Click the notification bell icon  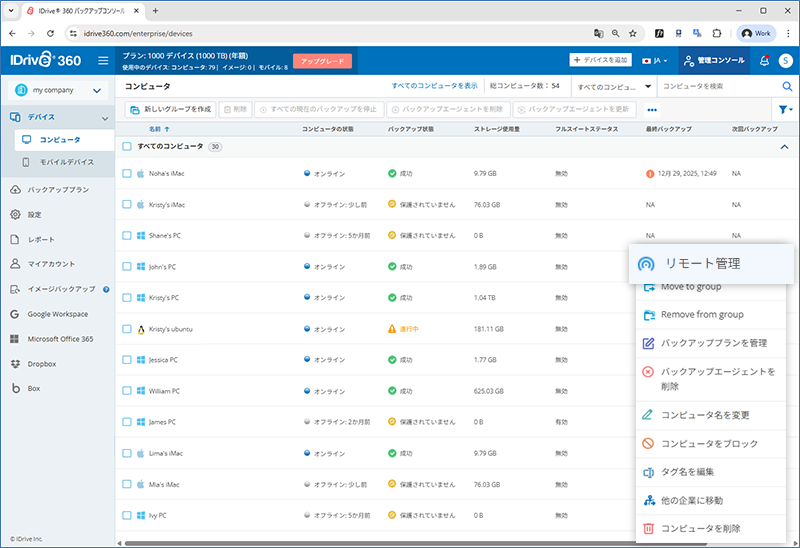point(765,61)
